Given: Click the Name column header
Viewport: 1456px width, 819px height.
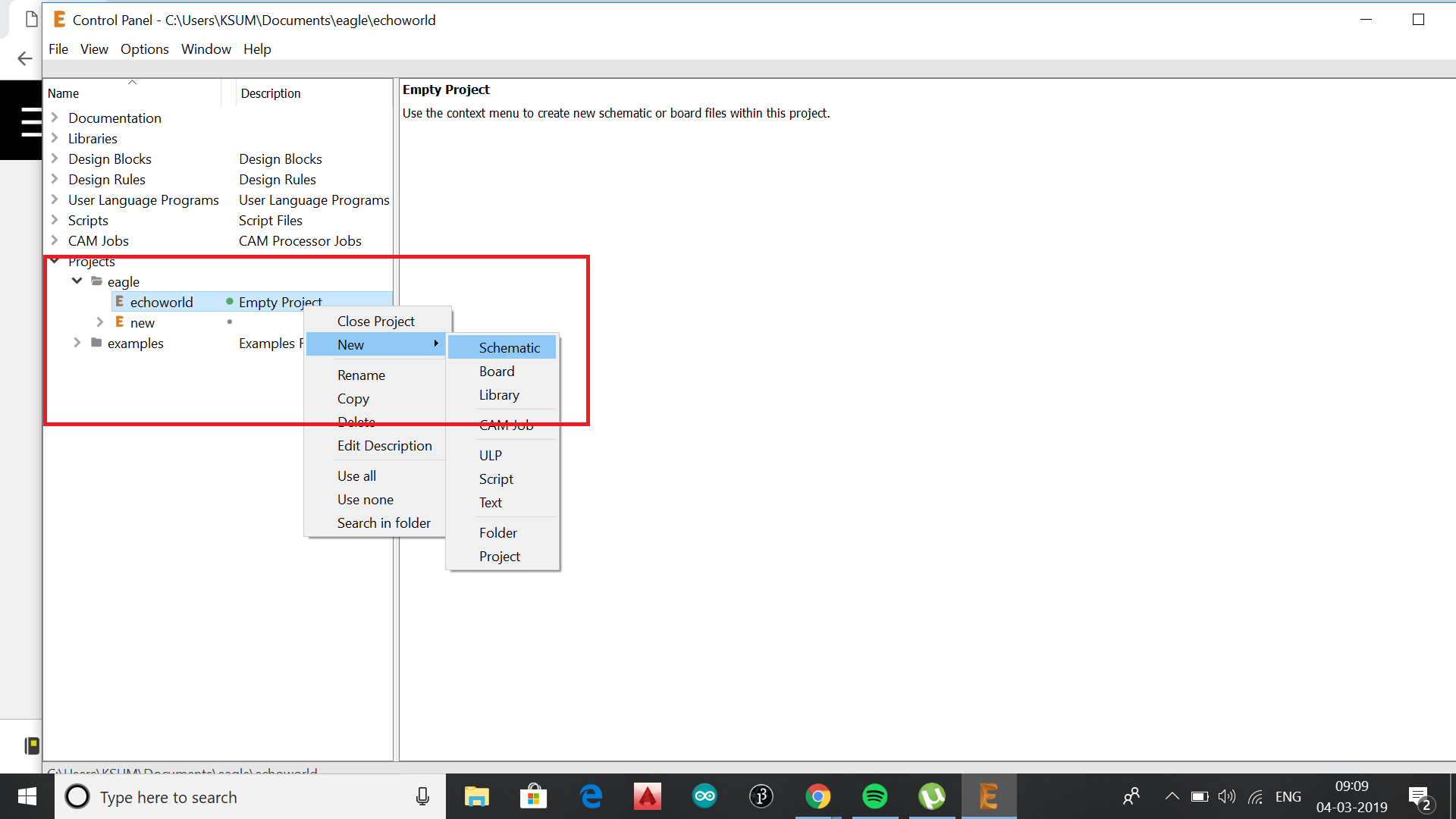Looking at the screenshot, I should pos(64,93).
